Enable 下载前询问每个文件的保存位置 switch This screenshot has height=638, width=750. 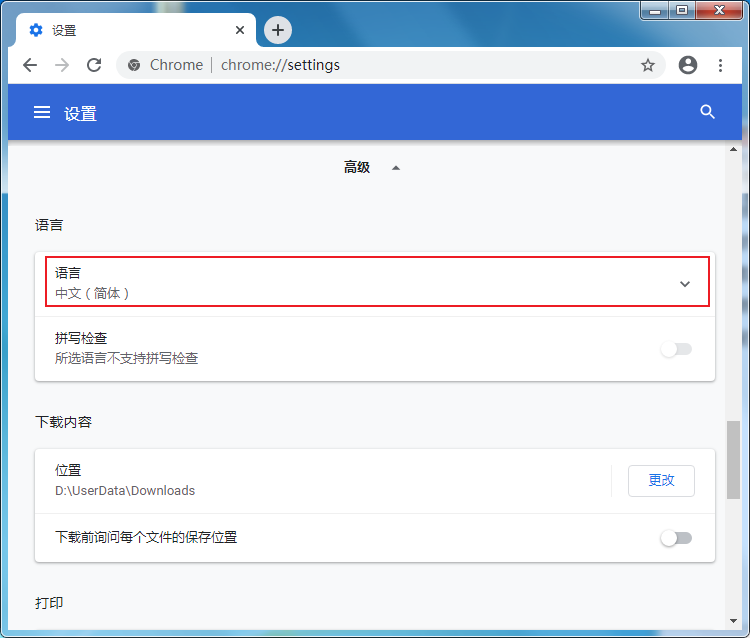point(676,538)
